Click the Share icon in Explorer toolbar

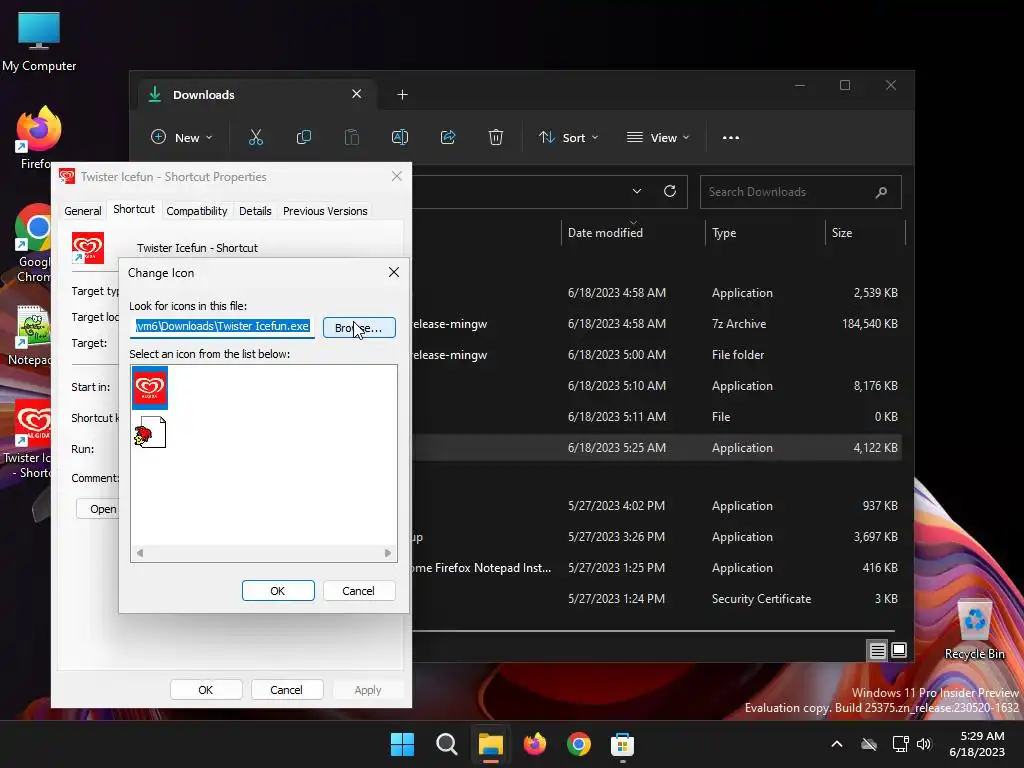448,138
